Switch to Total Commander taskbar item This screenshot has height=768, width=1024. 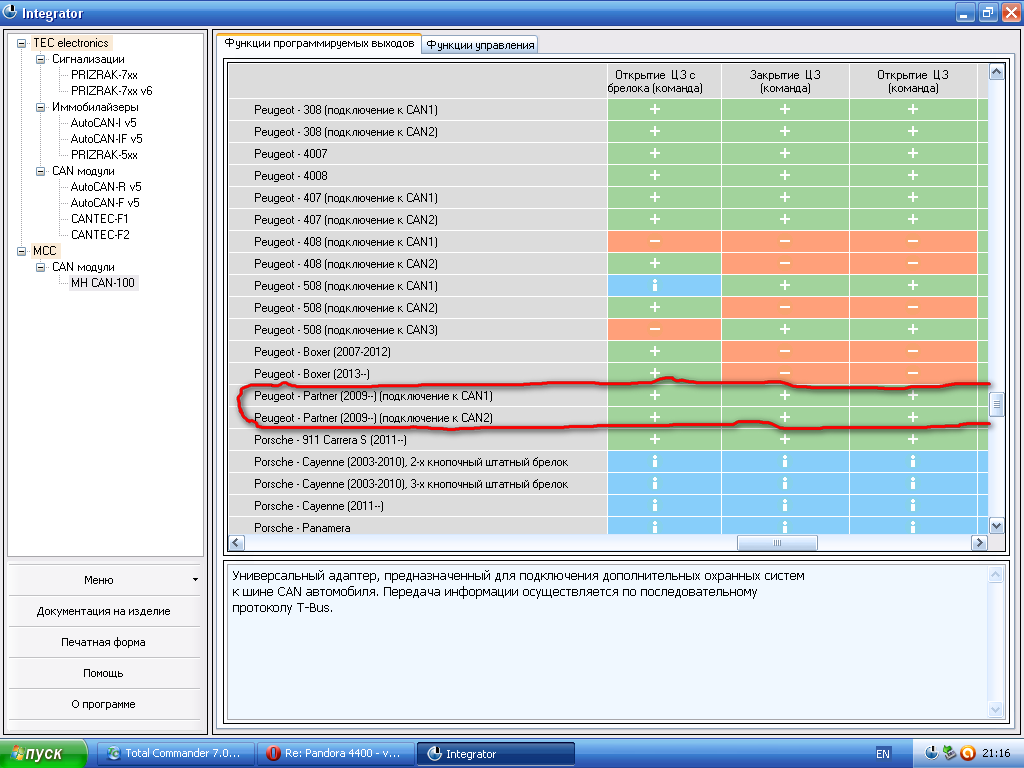pyautogui.click(x=174, y=754)
